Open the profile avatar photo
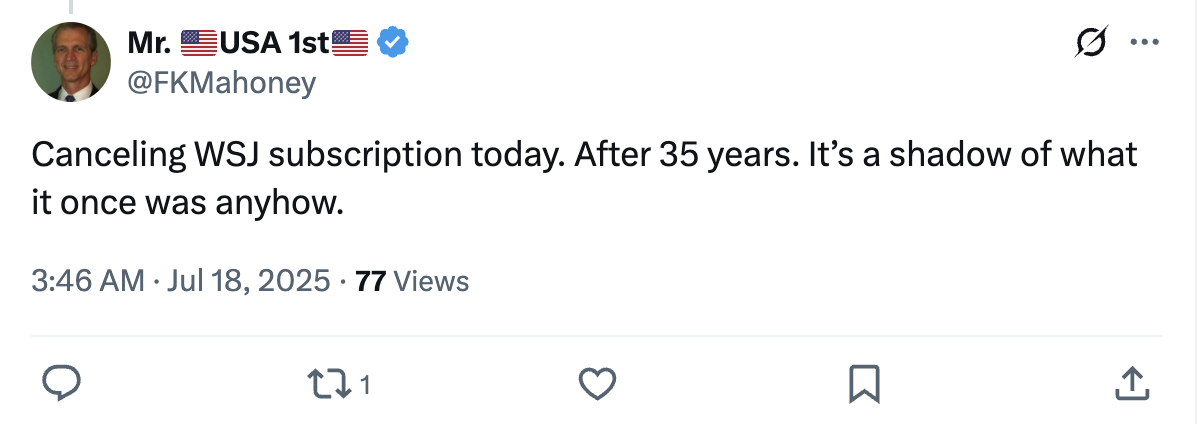Screen dimensions: 1198x424 click(71, 61)
